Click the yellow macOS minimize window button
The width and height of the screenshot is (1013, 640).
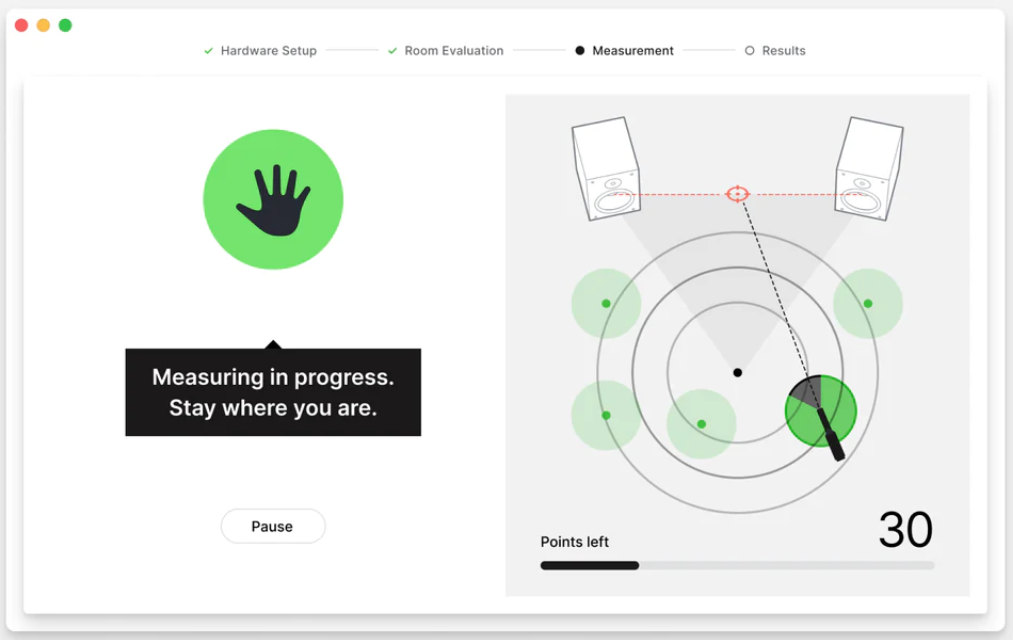pos(43,25)
